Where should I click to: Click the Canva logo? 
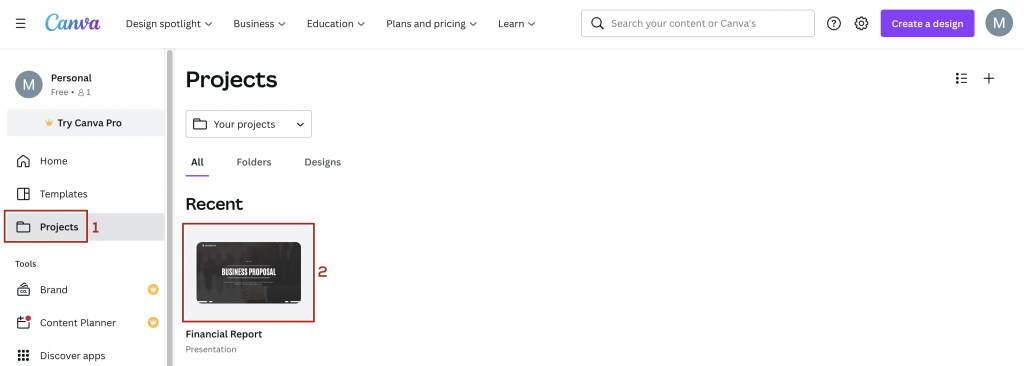coord(72,23)
